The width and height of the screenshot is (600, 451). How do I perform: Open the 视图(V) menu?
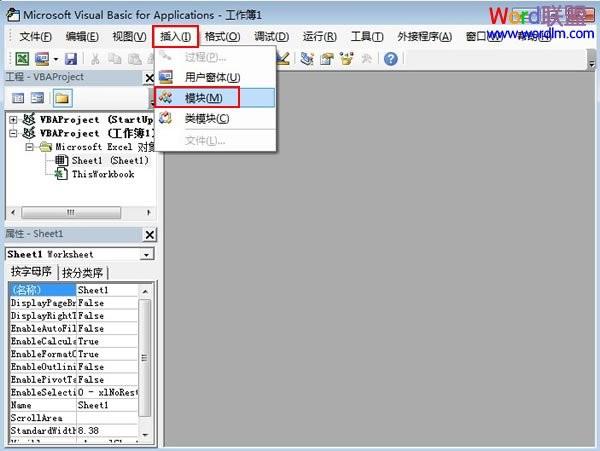click(129, 37)
